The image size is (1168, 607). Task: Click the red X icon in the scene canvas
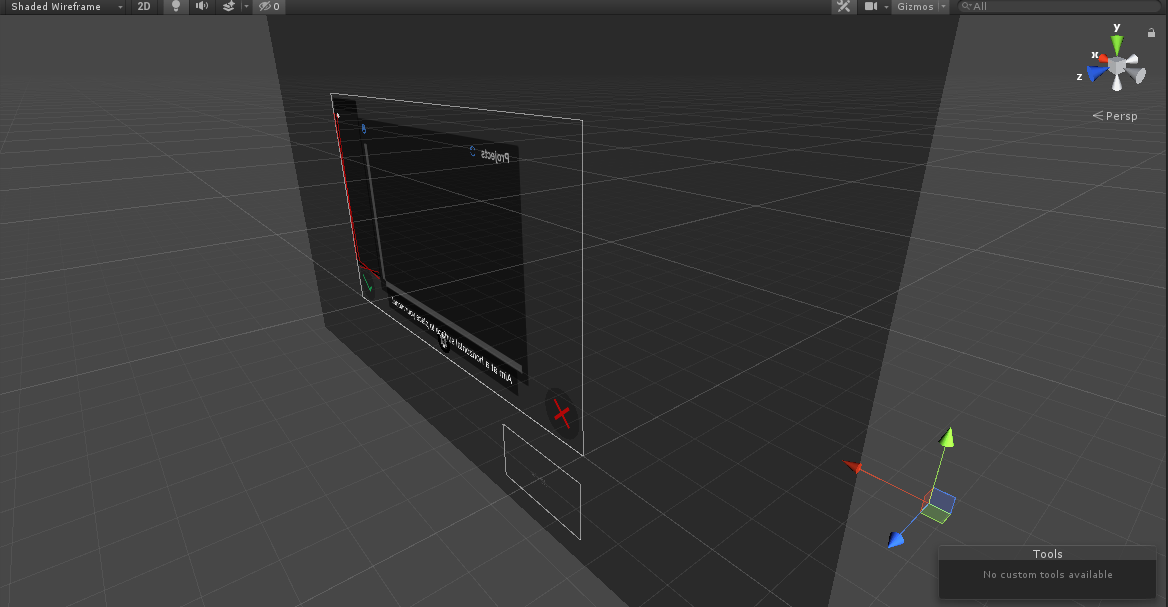(x=561, y=413)
